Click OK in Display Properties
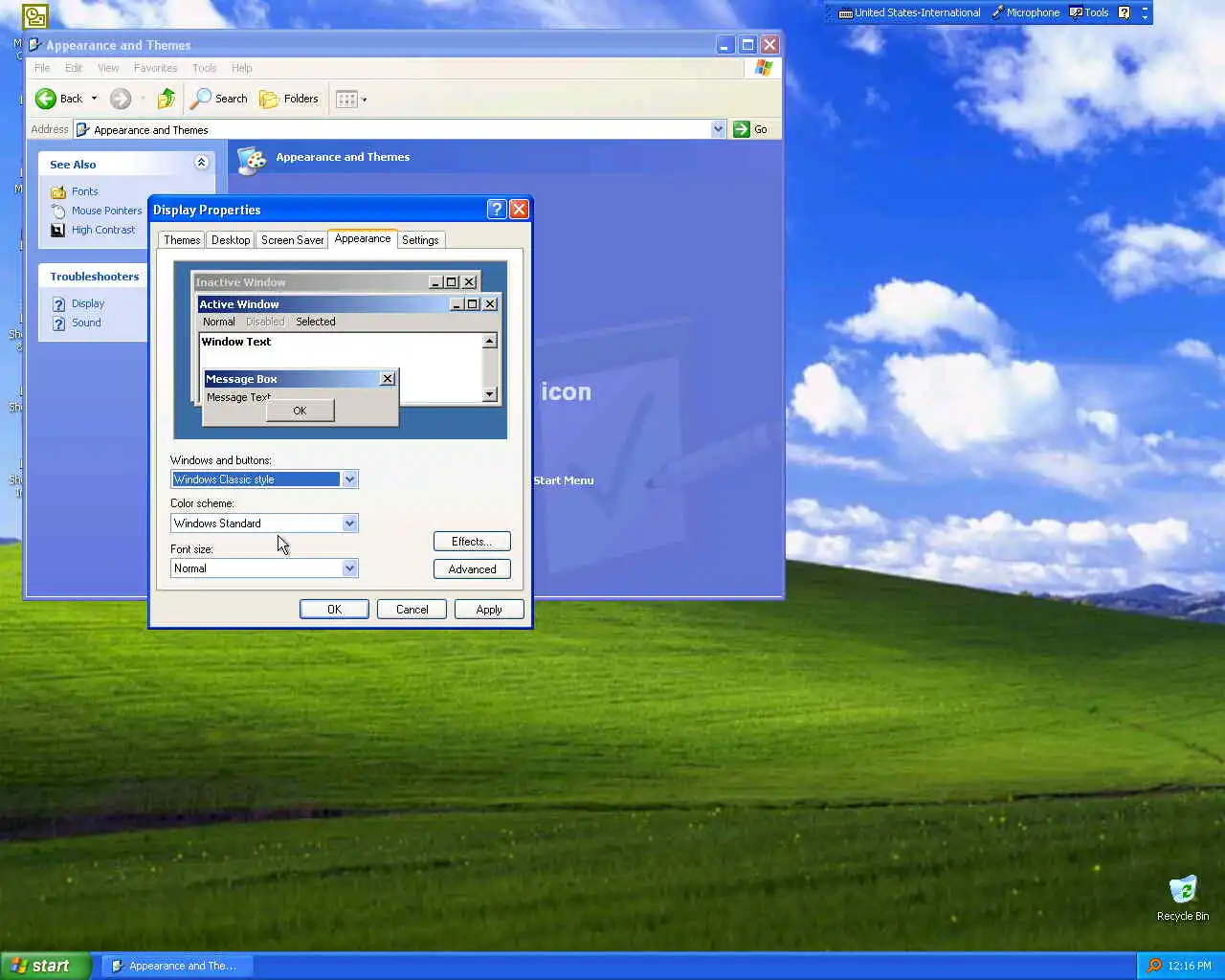This screenshot has height=980, width=1225. [x=334, y=610]
